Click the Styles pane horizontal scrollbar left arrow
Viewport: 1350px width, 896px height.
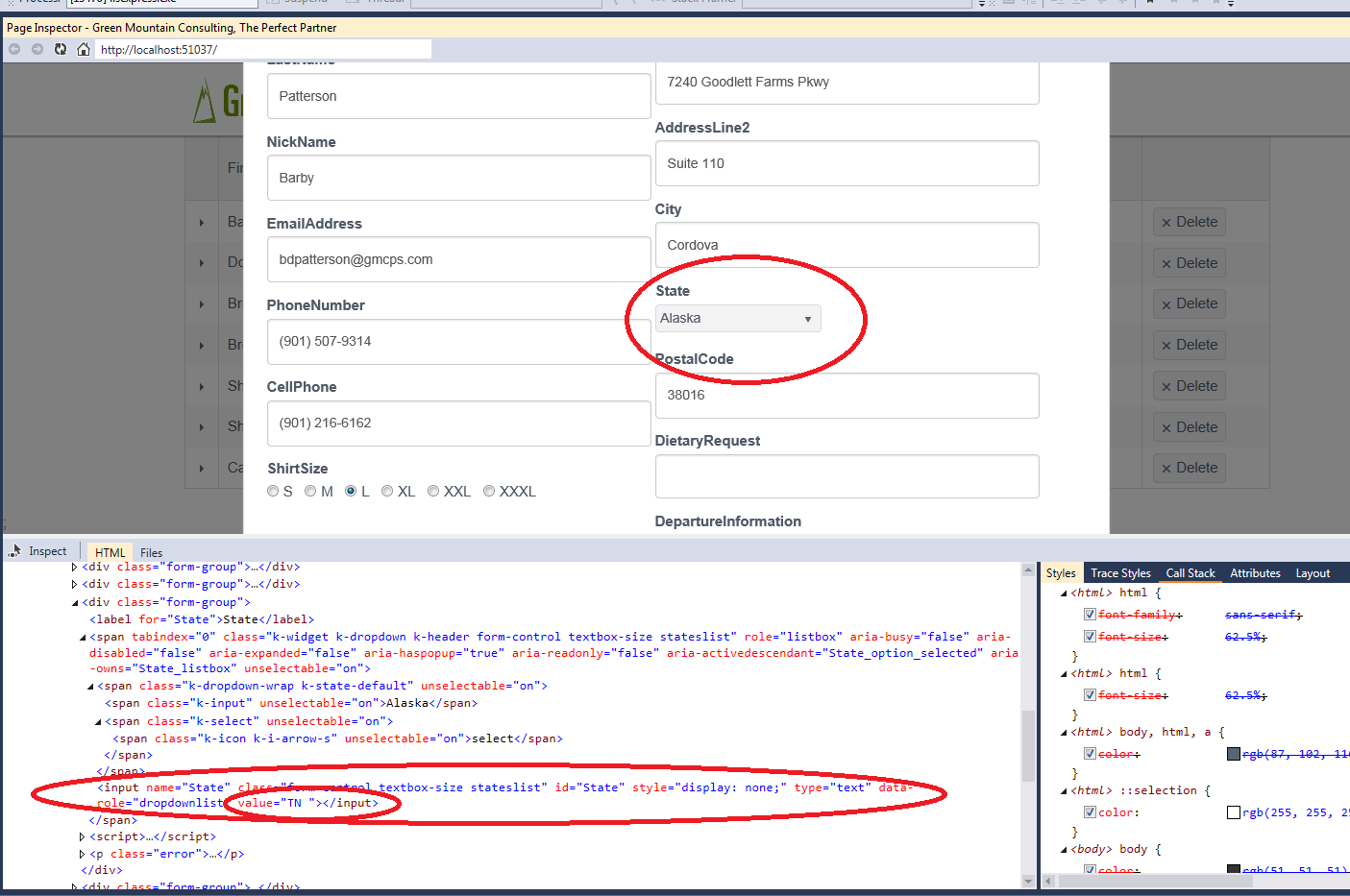point(1049,881)
